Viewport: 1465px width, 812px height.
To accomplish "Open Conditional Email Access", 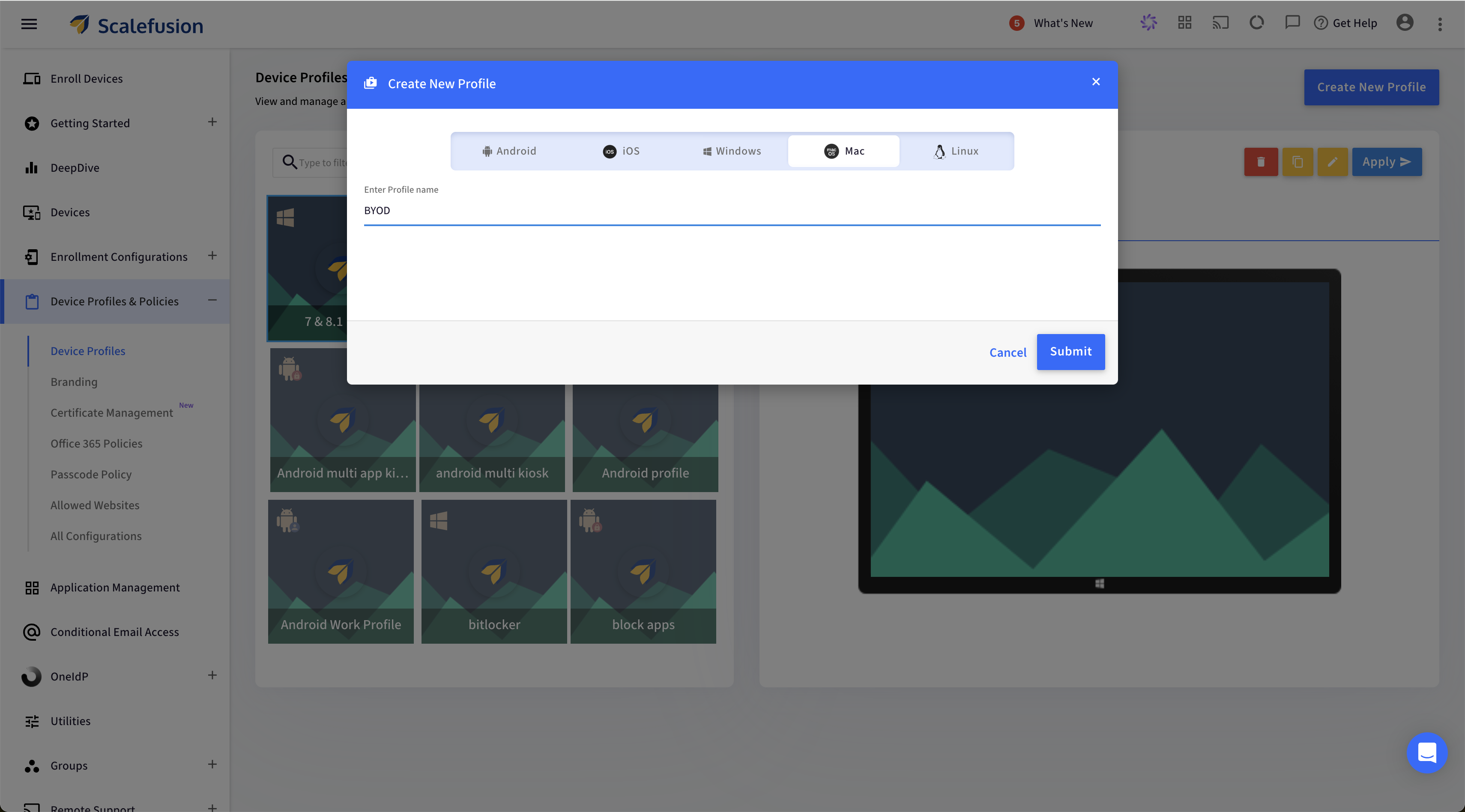I will pyautogui.click(x=114, y=632).
